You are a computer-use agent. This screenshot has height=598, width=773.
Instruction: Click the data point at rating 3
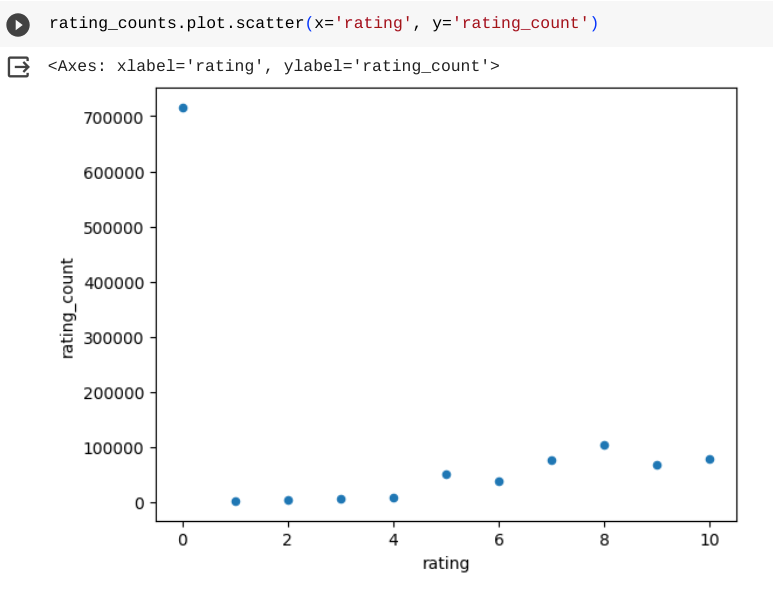tap(341, 499)
